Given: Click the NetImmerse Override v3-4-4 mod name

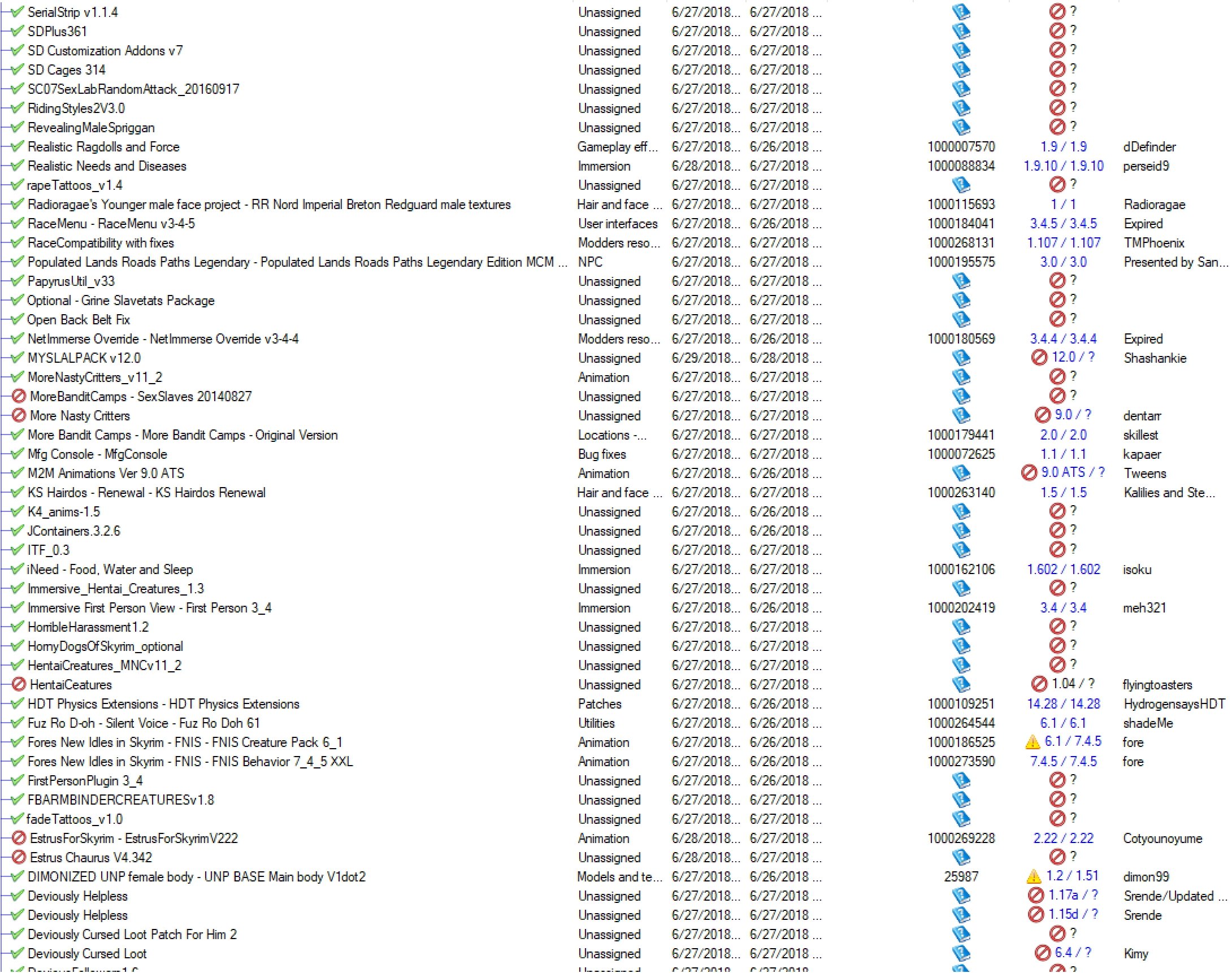Looking at the screenshot, I should click(163, 339).
